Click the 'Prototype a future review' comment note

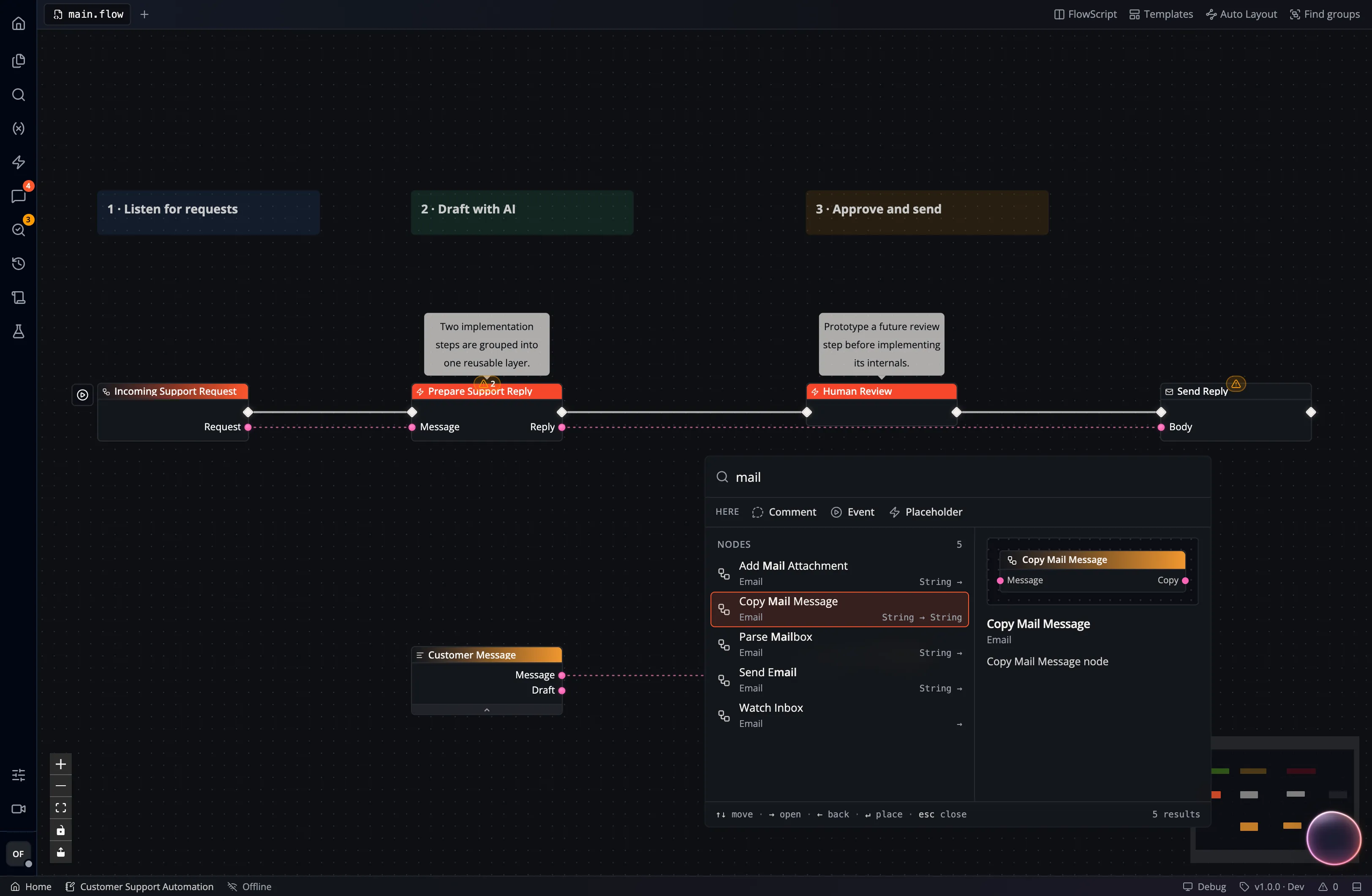(881, 344)
